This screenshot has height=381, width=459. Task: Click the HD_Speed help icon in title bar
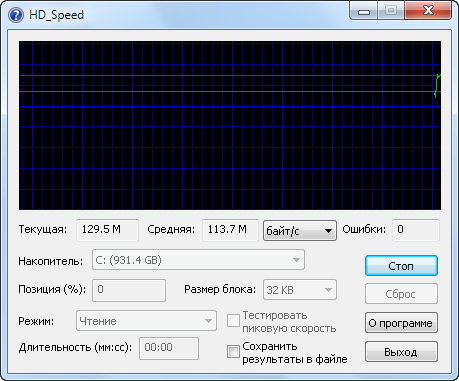click(16, 15)
